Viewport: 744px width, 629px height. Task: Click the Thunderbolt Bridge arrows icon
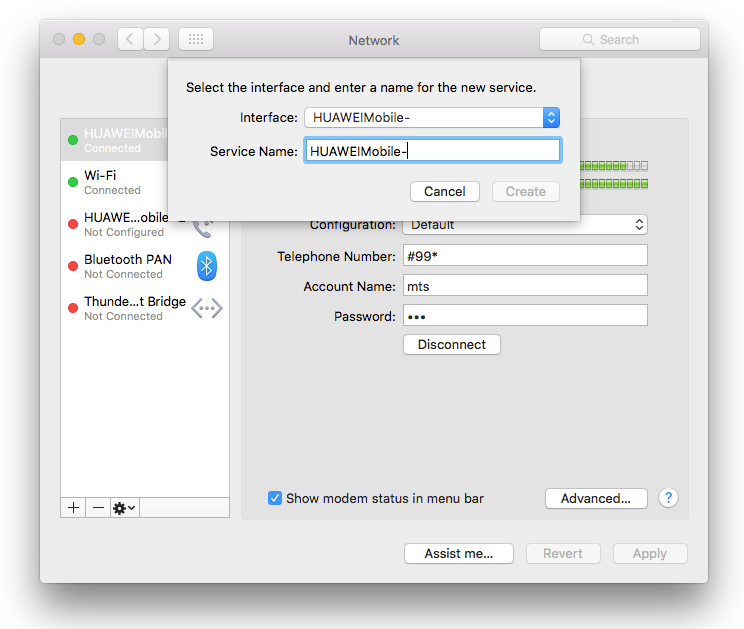coord(207,308)
